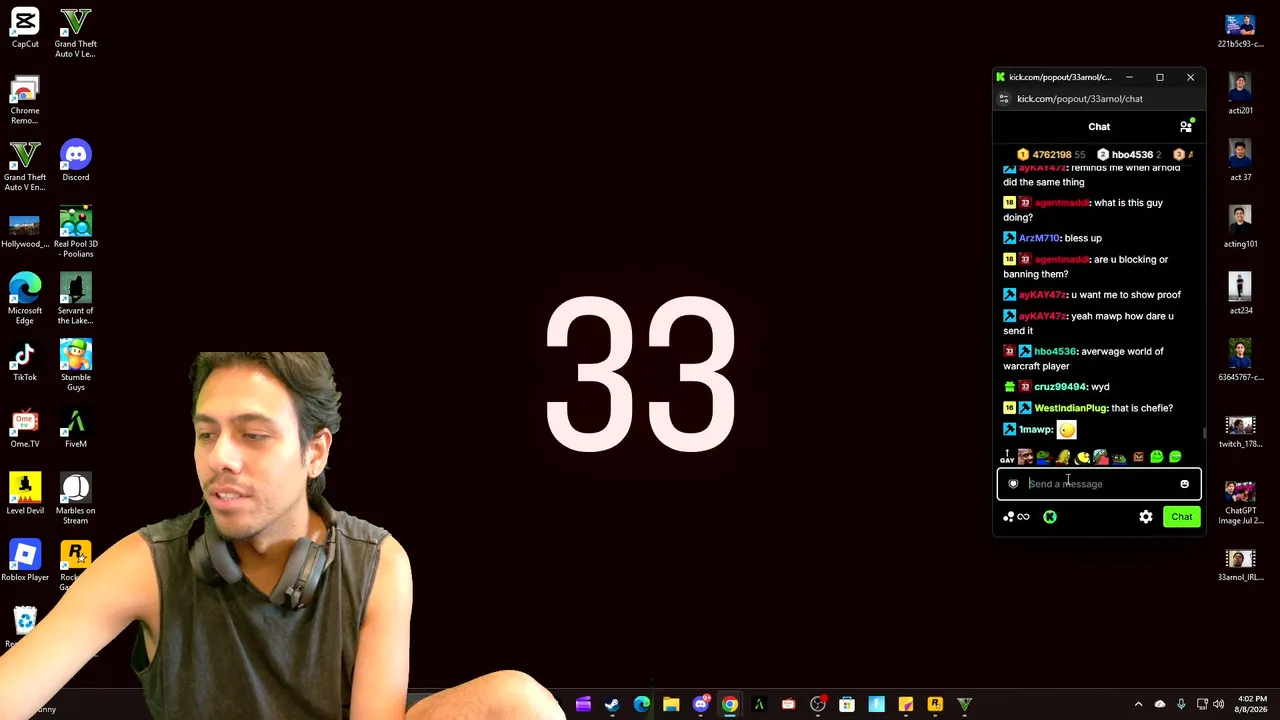1280x720 pixels.
Task: Click top gifter 4762198 leaderboard entry
Action: pos(1050,155)
